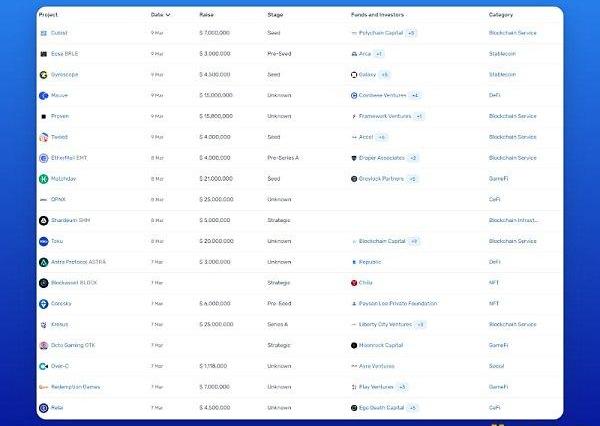Click the MatchDay green logo icon
This screenshot has width=600, height=426.
43,179
